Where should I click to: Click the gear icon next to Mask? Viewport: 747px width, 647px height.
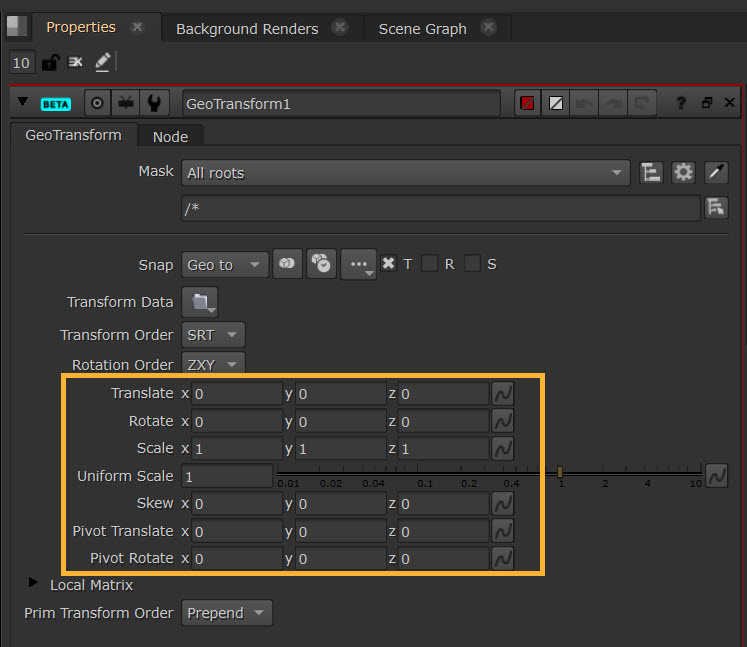pos(683,173)
